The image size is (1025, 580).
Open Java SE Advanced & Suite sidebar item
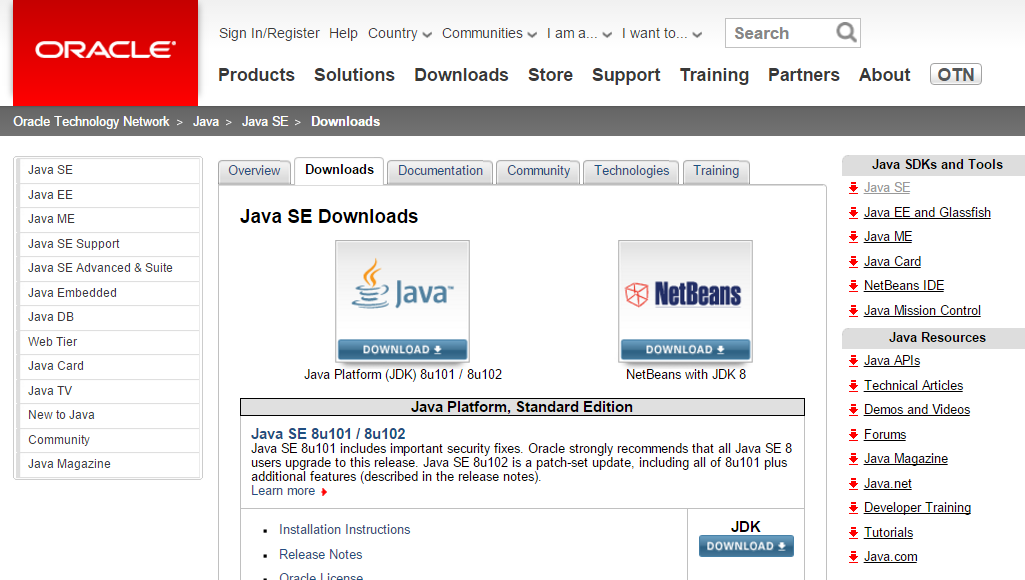coord(109,268)
